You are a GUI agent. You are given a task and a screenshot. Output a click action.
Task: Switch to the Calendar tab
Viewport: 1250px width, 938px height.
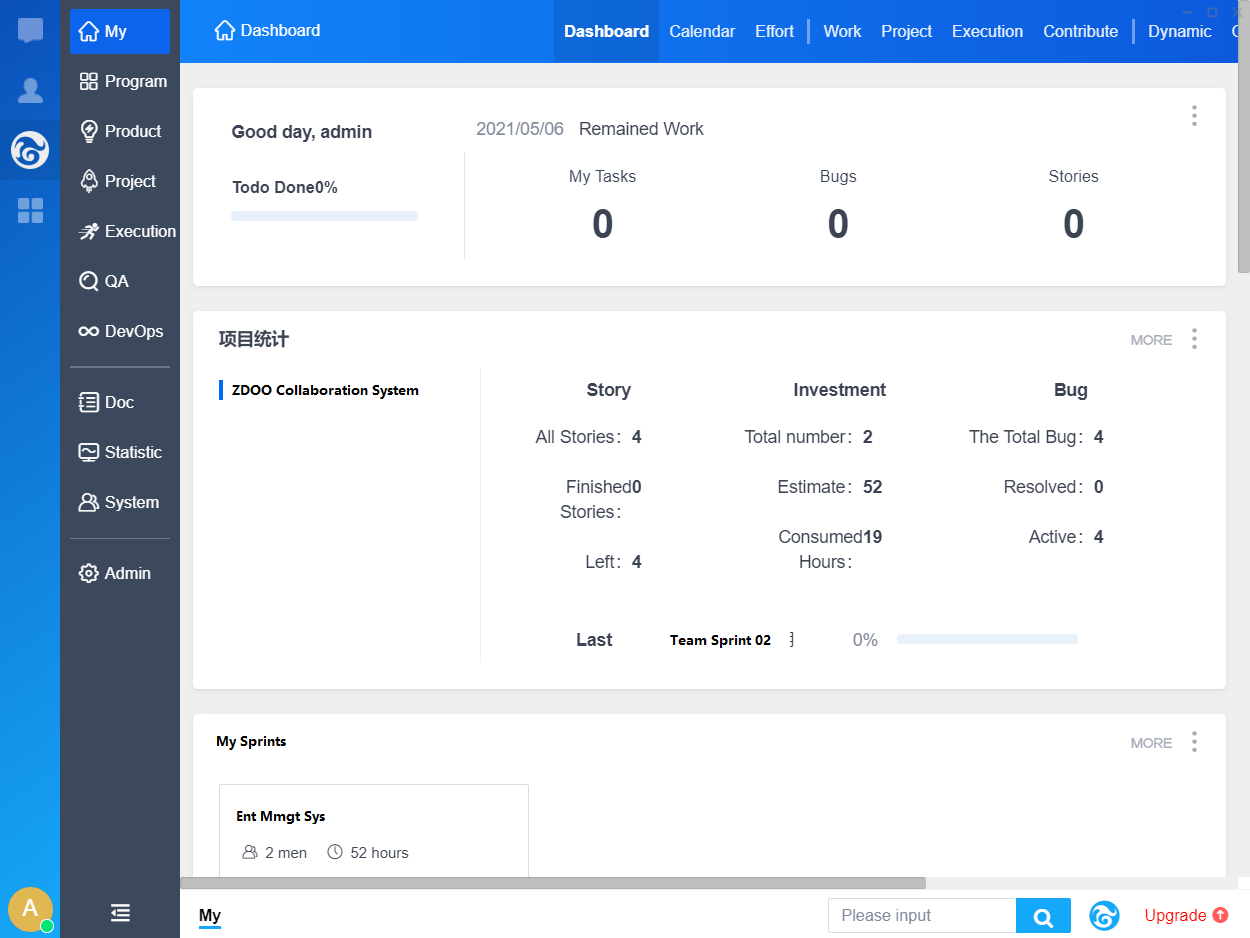702,31
